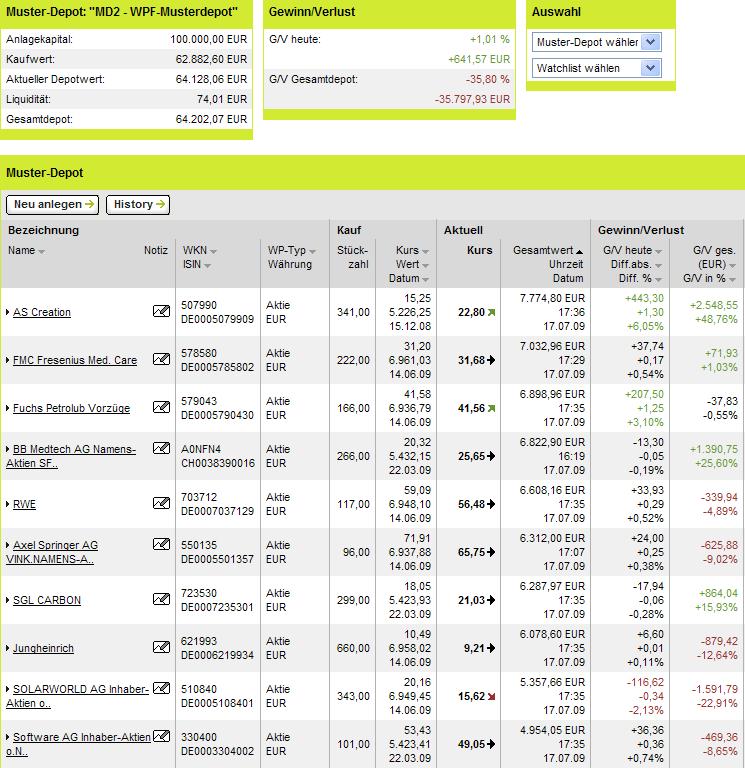Open the SOLARWORLD AG Inhaber-Aktien link
This screenshot has width=745, height=768.
(77, 696)
